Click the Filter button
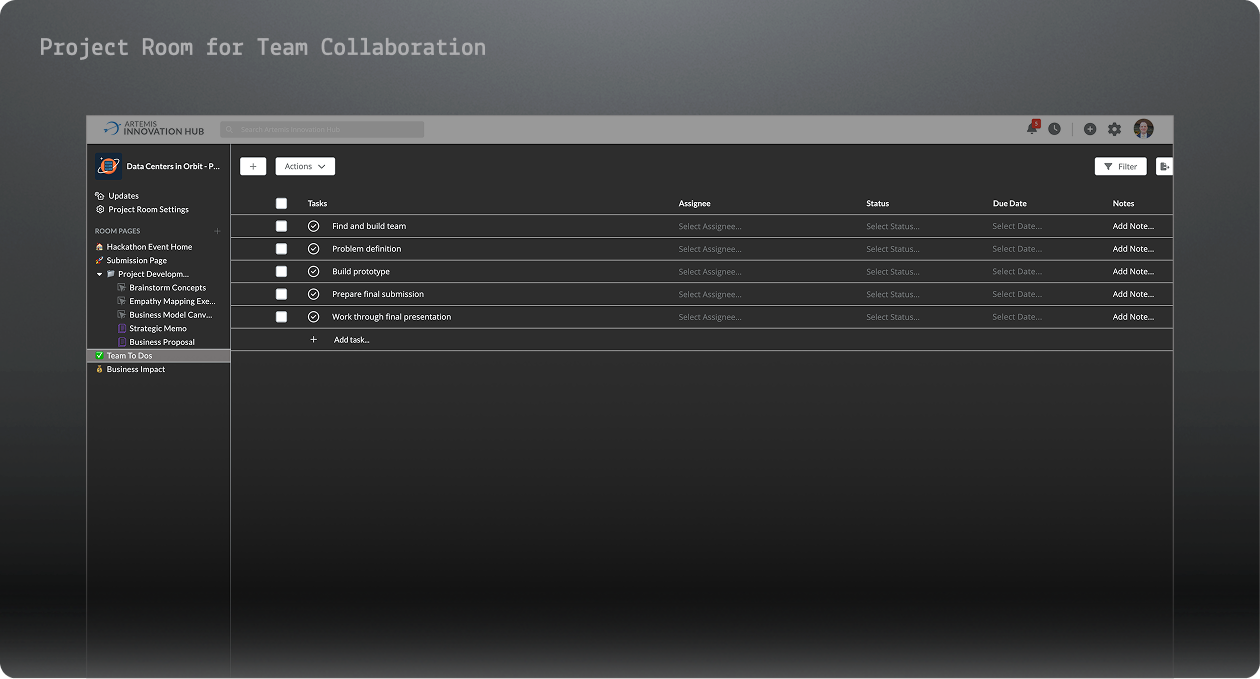 [x=1120, y=167]
